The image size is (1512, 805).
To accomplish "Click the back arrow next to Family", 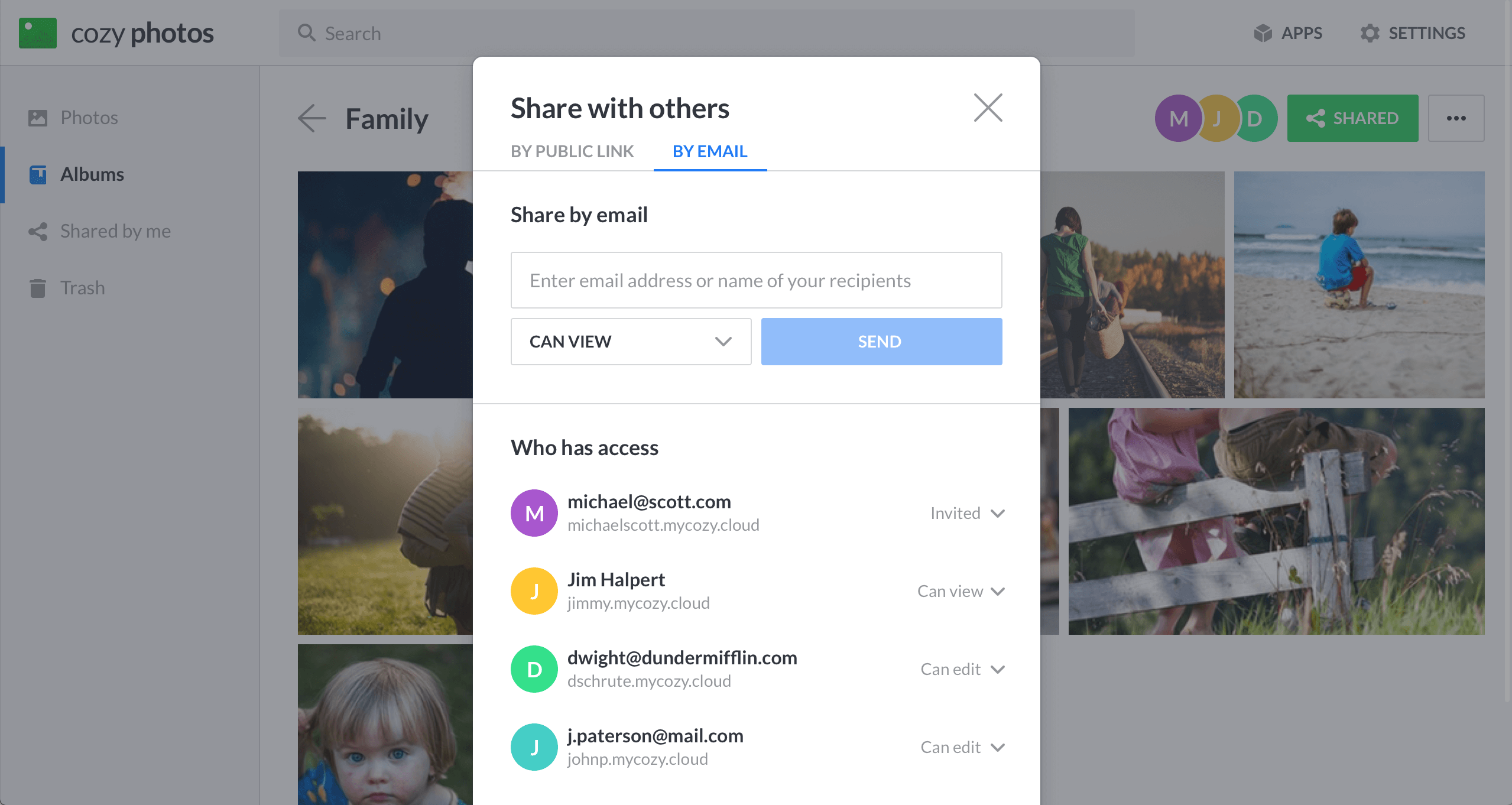I will click(312, 118).
